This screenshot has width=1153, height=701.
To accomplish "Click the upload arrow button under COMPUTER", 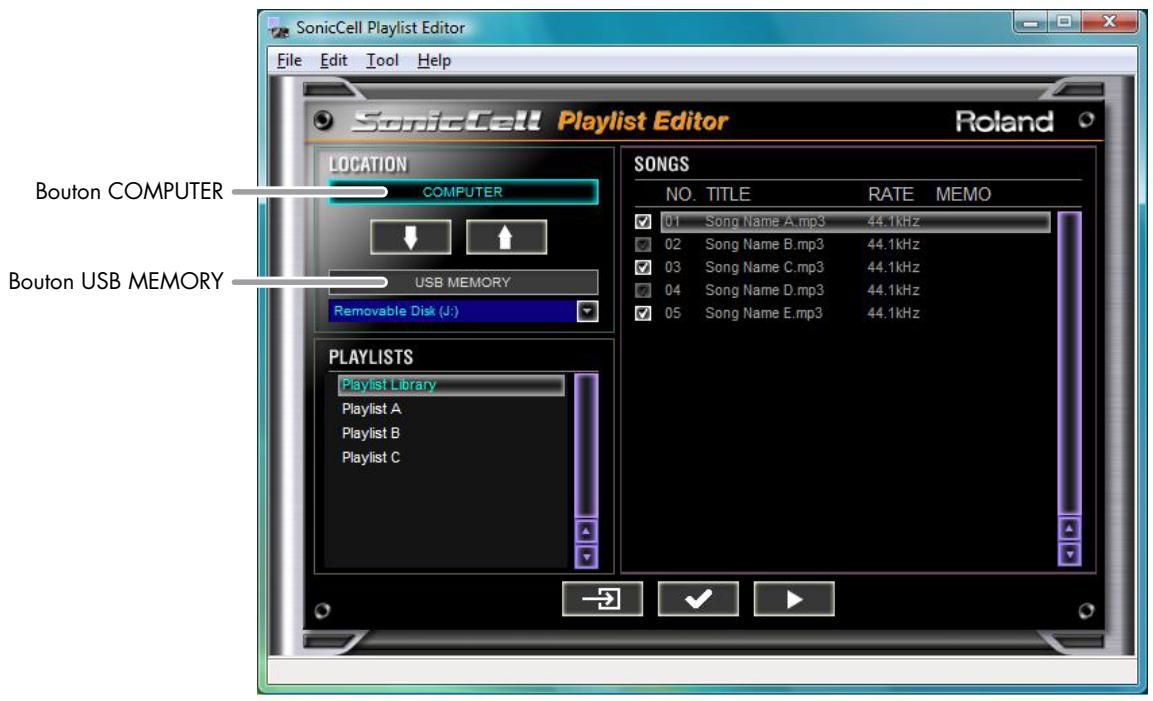I will [x=506, y=237].
